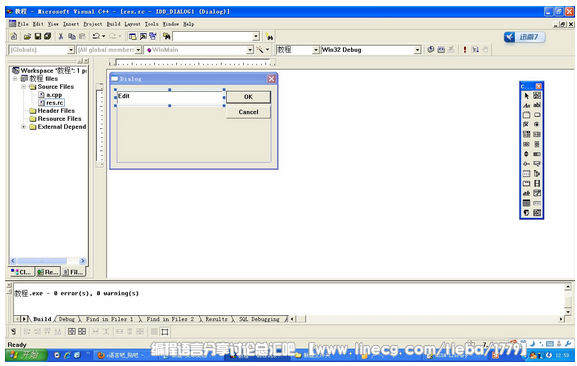Click the Undo arrow icon
Image resolution: width=577 pixels, height=366 pixels.
96,36
